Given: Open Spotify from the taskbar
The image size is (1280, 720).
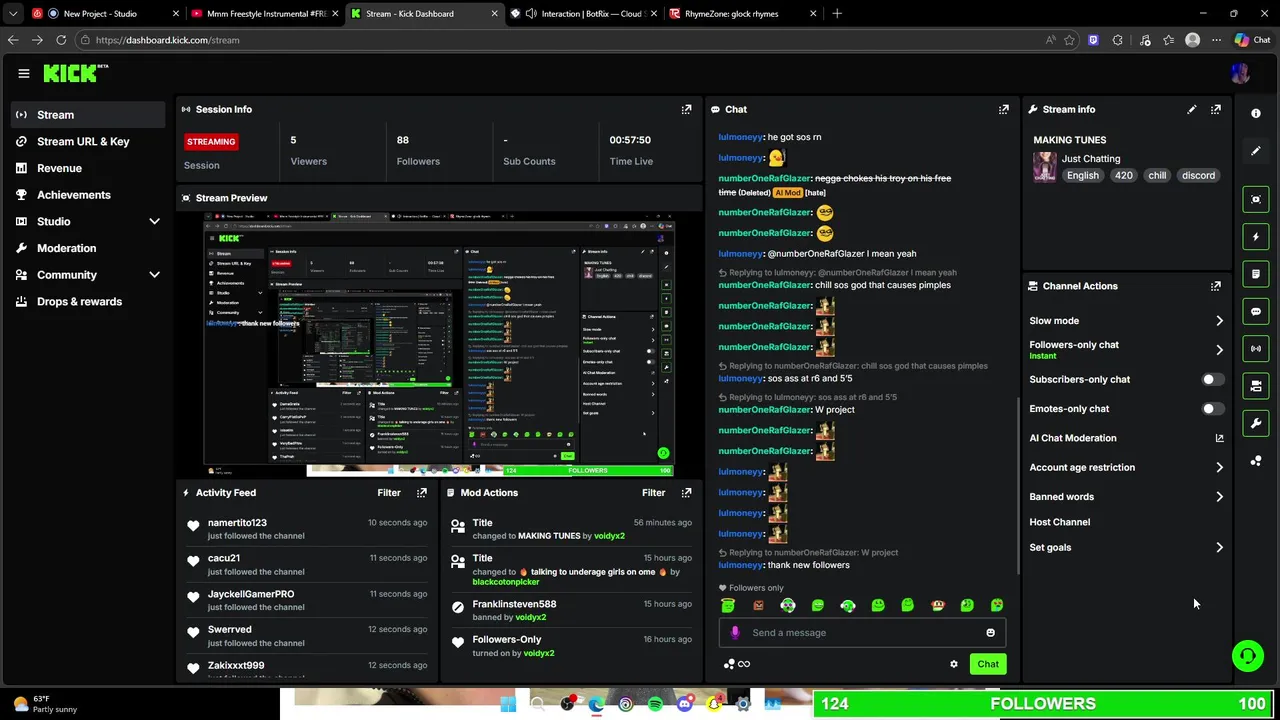Looking at the screenshot, I should click(x=655, y=704).
